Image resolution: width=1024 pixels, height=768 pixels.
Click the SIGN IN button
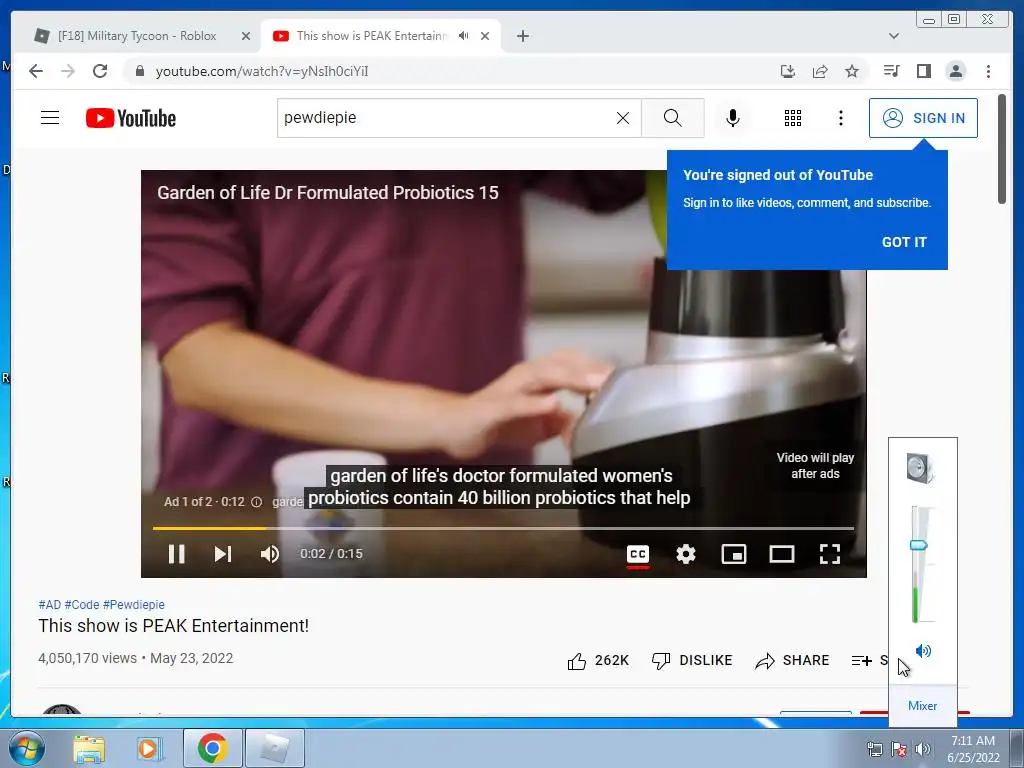pyautogui.click(x=923, y=118)
